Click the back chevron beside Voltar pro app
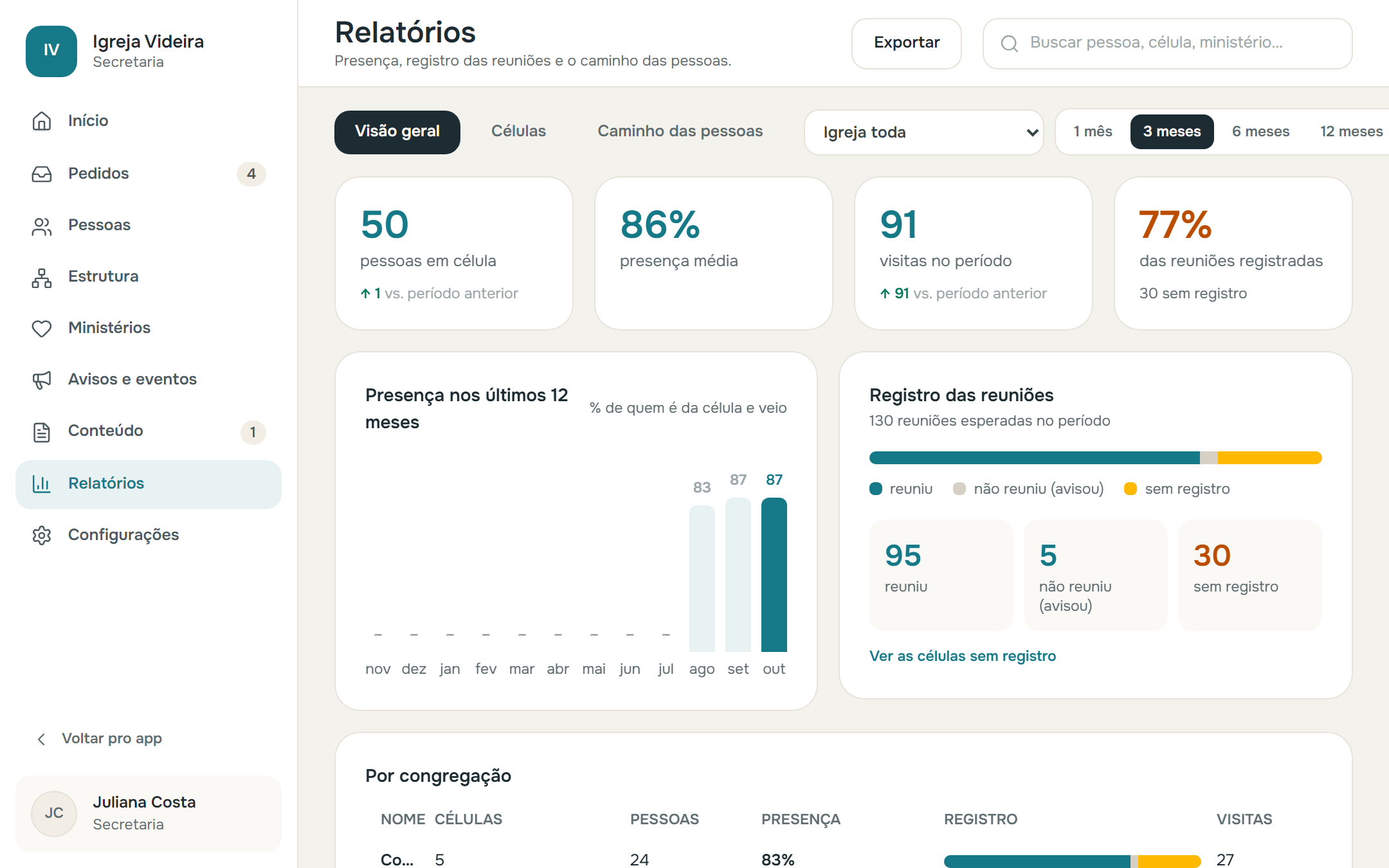Image resolution: width=1389 pixels, height=868 pixels. pyautogui.click(x=42, y=739)
